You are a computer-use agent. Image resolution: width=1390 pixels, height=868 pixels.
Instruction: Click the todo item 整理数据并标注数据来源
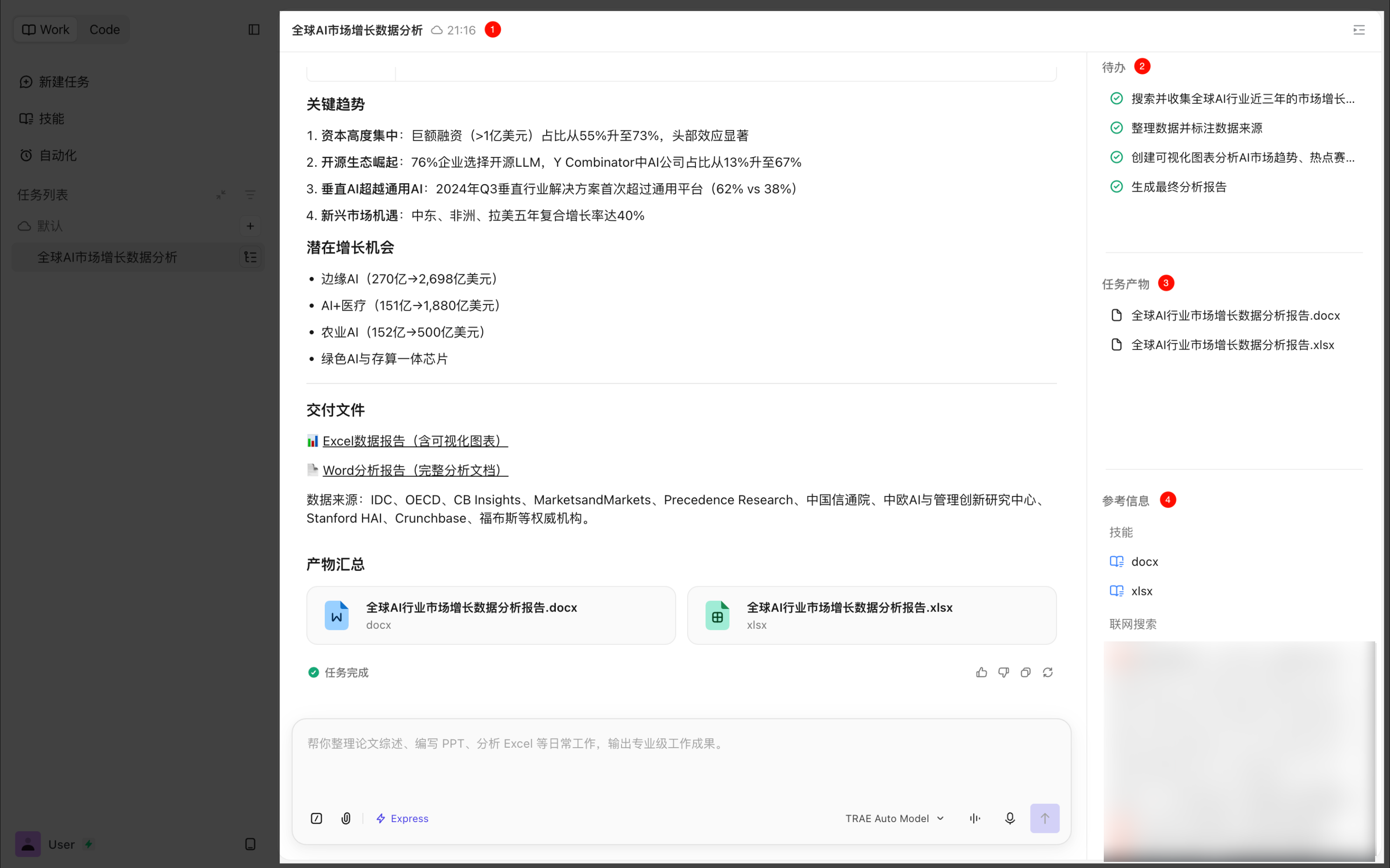[1186, 128]
